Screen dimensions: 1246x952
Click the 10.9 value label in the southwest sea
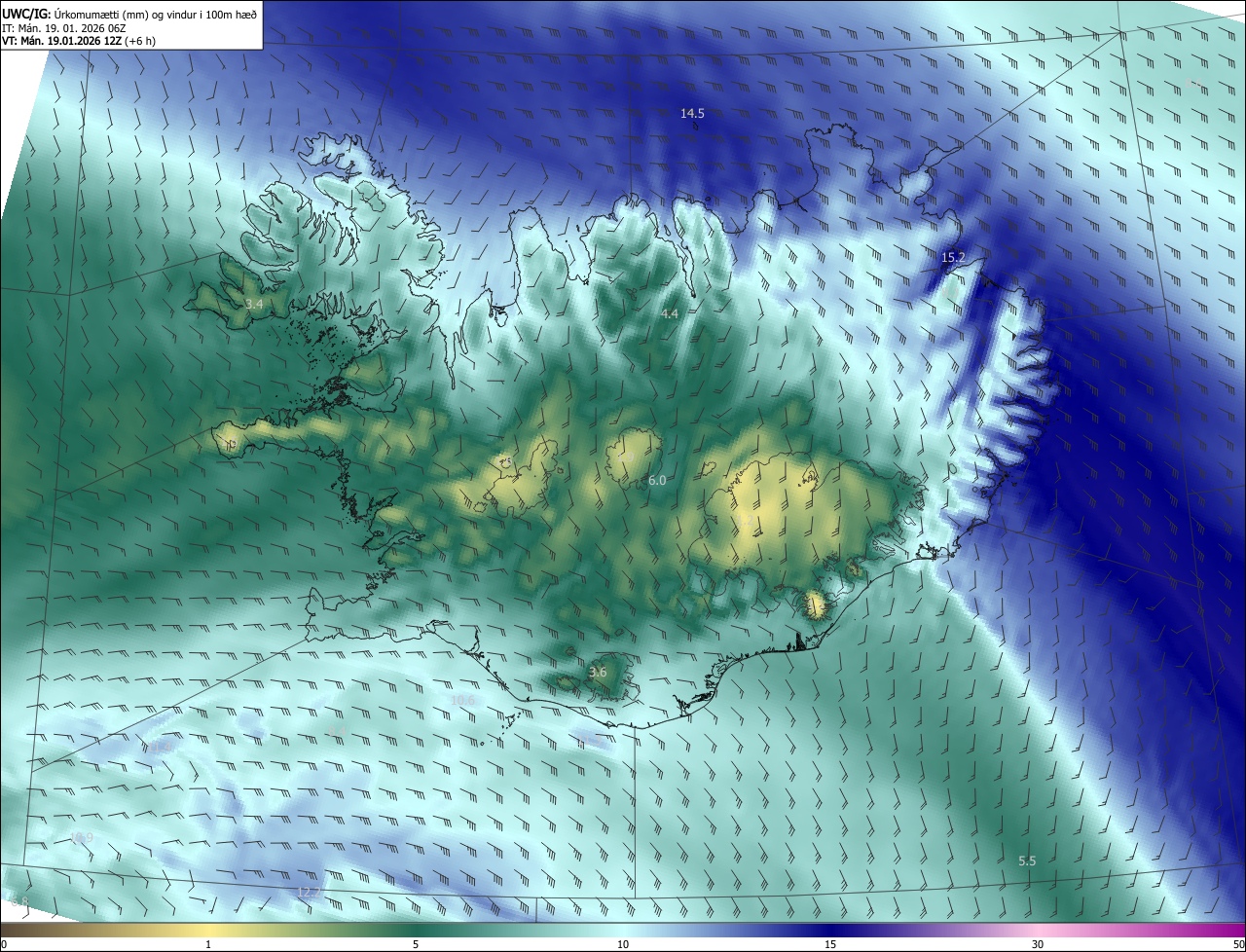pos(82,838)
